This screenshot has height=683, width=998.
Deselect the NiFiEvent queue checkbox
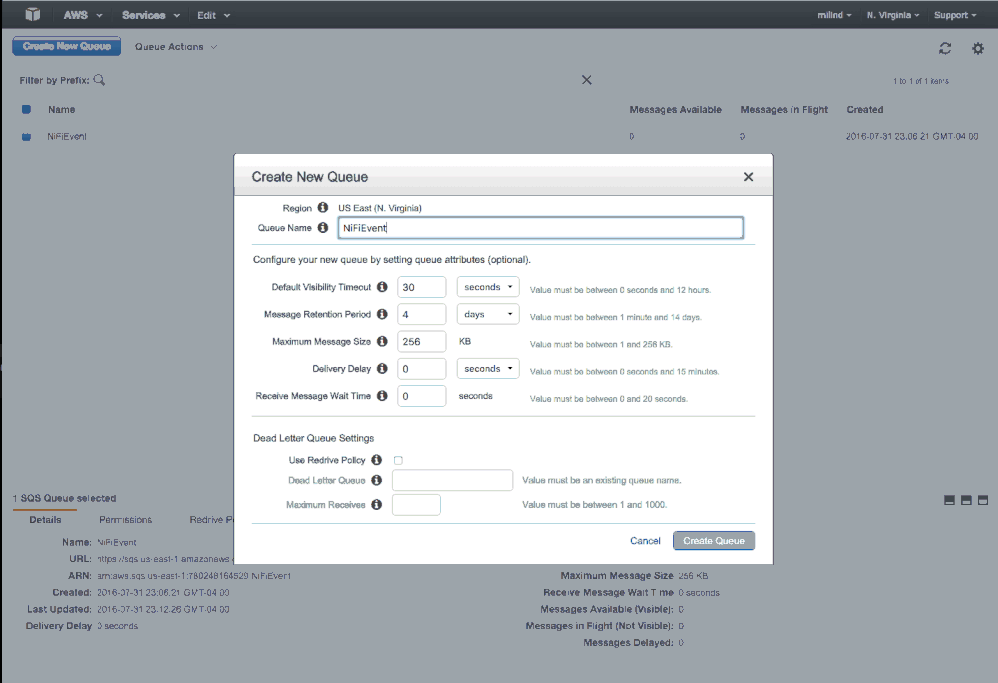pos(24,136)
